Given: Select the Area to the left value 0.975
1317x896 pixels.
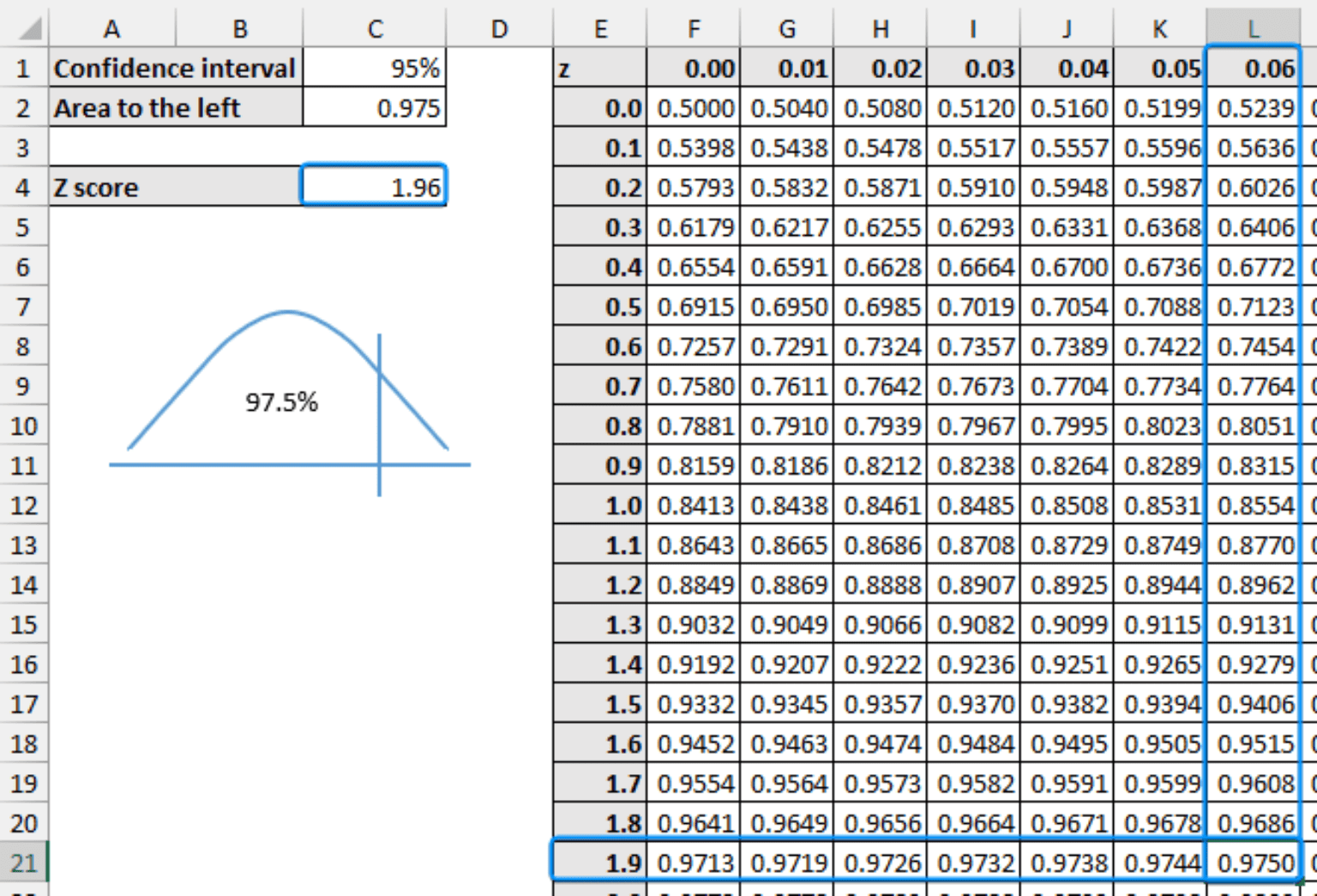Looking at the screenshot, I should click(x=374, y=108).
